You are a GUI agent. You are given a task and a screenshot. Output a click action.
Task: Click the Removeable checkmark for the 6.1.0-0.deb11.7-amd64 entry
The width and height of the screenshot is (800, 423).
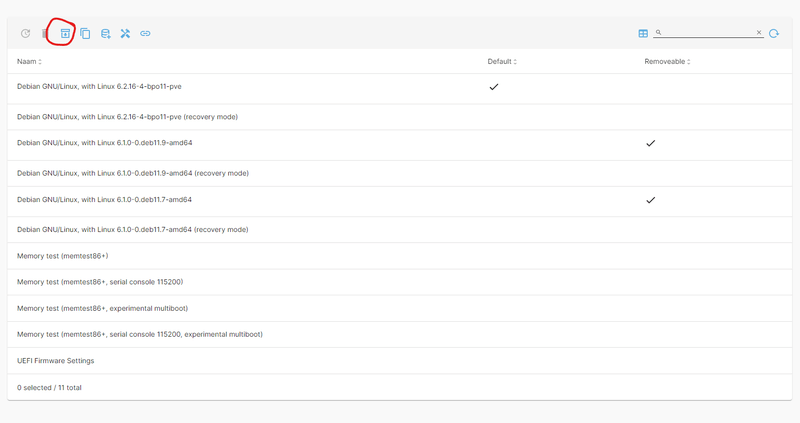651,200
